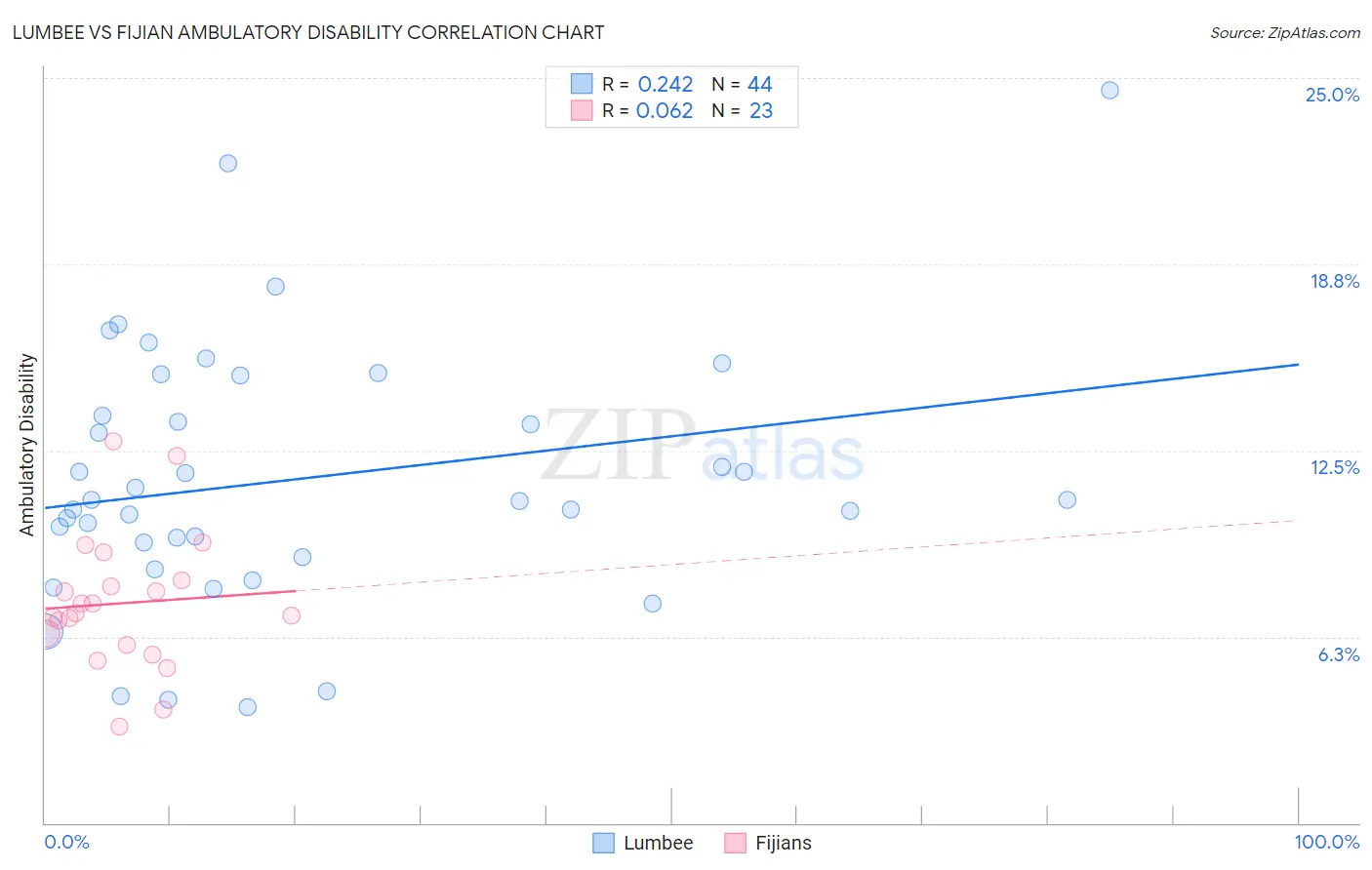Click the Lumbee legend label
The height and width of the screenshot is (870, 1372).
(659, 843)
